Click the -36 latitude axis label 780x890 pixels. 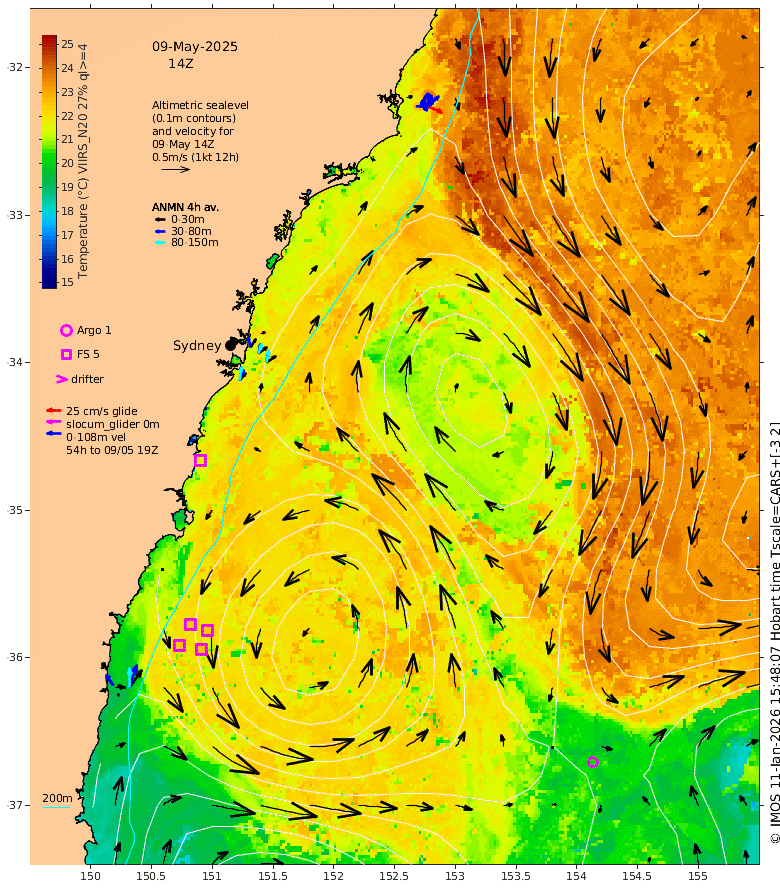click(15, 657)
